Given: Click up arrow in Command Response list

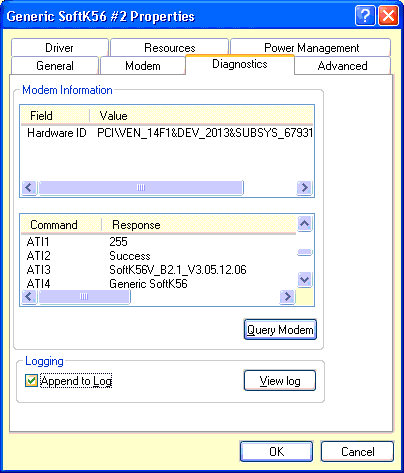Looking at the screenshot, I should coord(304,223).
